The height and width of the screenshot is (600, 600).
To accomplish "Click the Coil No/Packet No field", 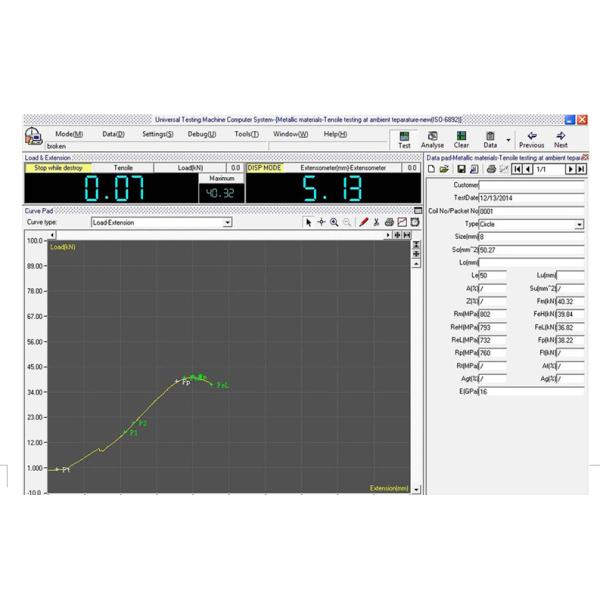I will (531, 211).
